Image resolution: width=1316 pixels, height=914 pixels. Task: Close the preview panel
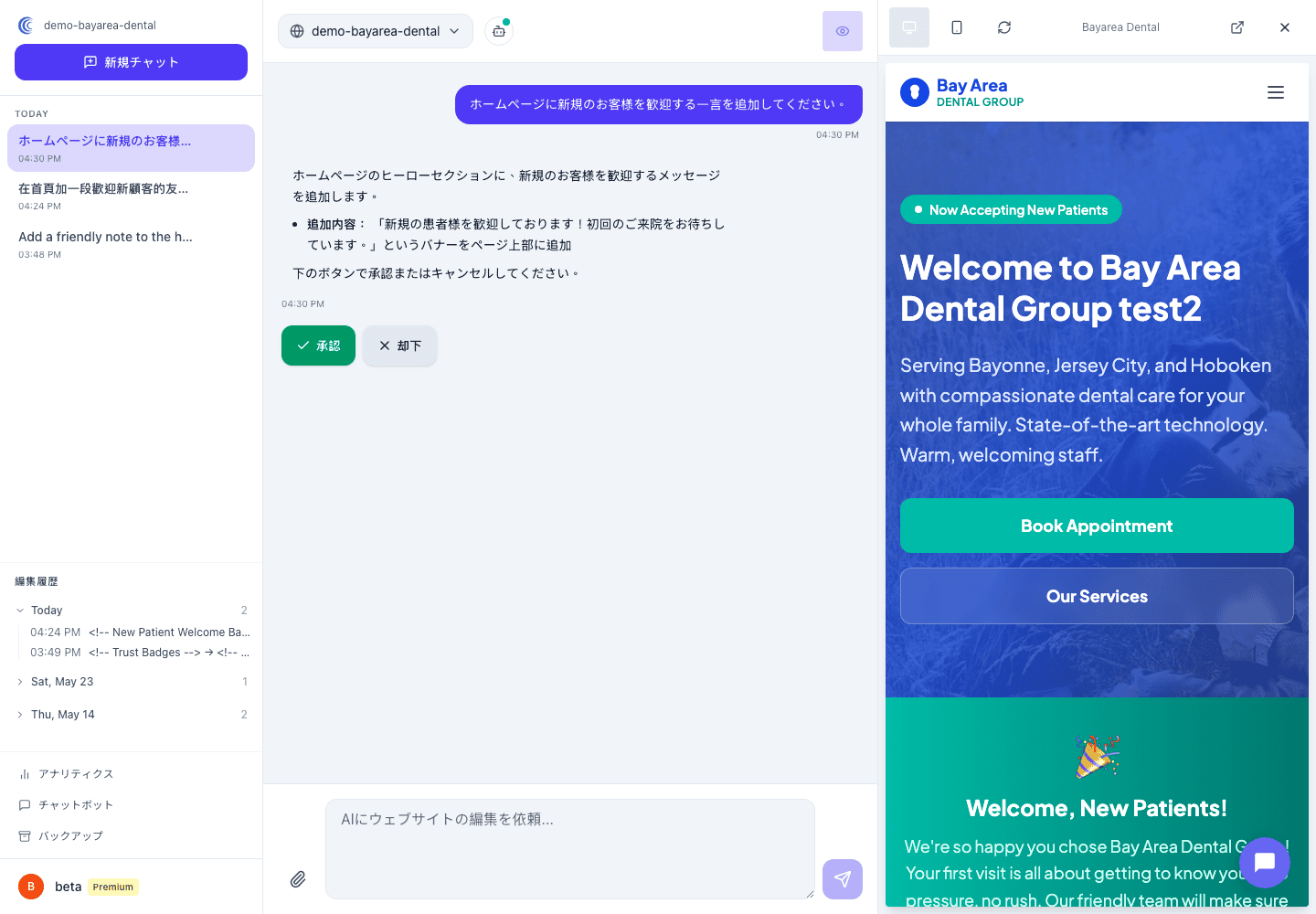(1285, 27)
